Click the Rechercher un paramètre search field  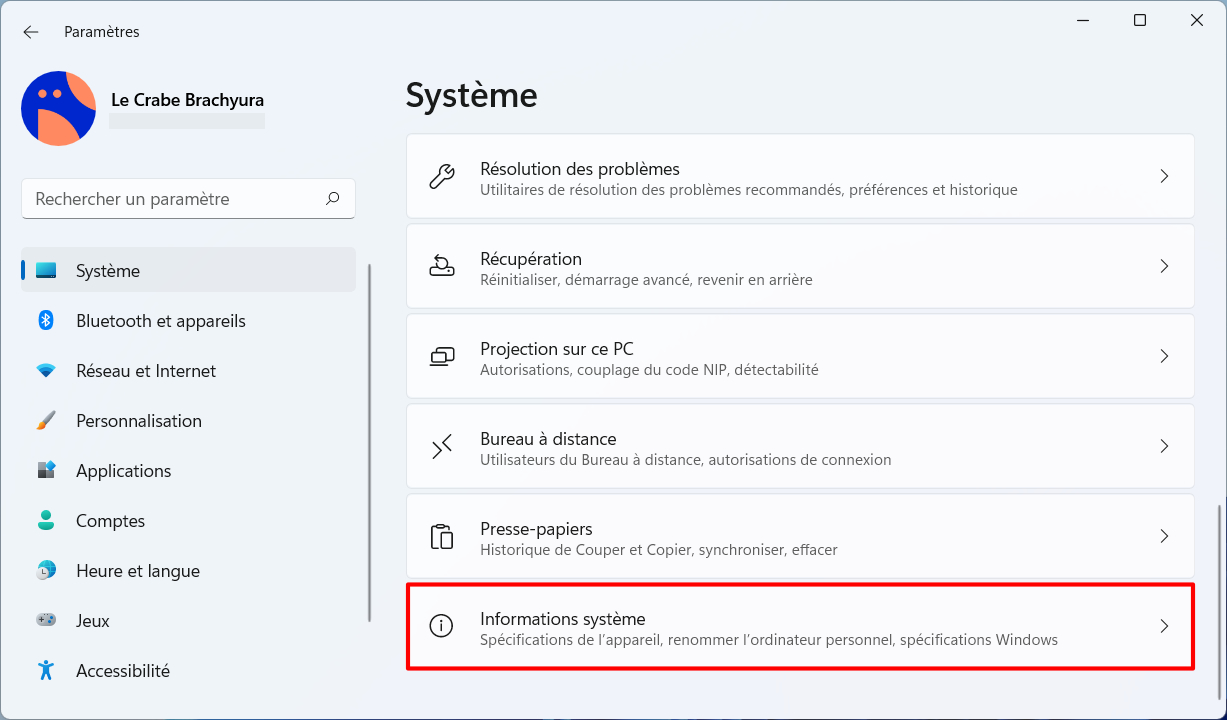pos(188,199)
